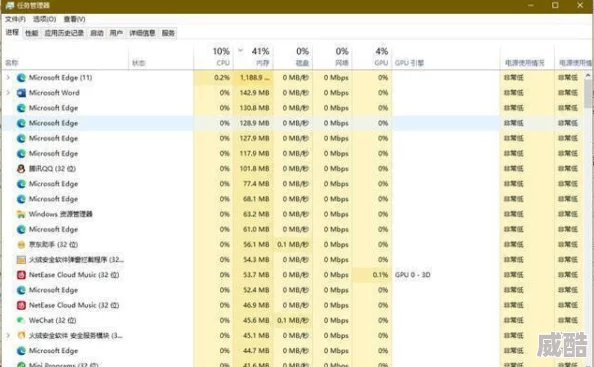Click the Edge icon in the 44.7 MB row
The height and width of the screenshot is (367, 594).
click(21, 350)
